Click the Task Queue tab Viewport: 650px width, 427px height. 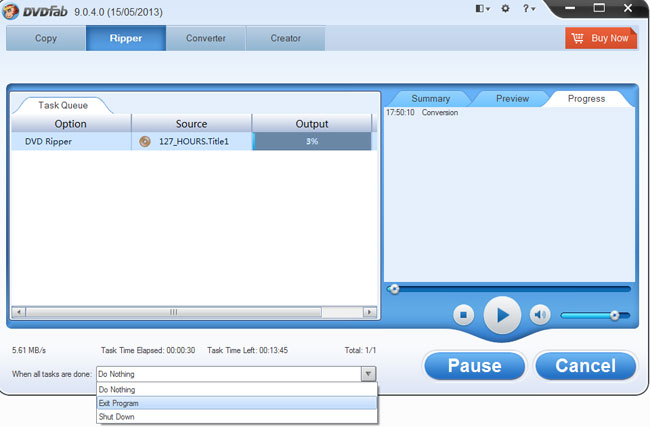pyautogui.click(x=63, y=105)
